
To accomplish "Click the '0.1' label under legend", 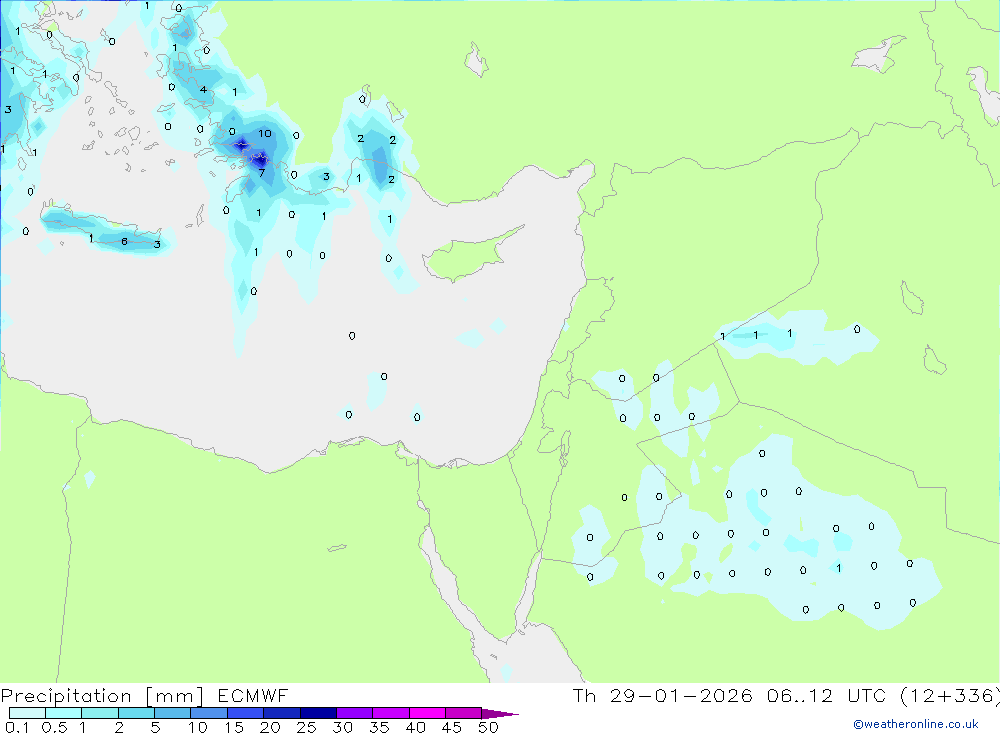I will click(17, 727).
